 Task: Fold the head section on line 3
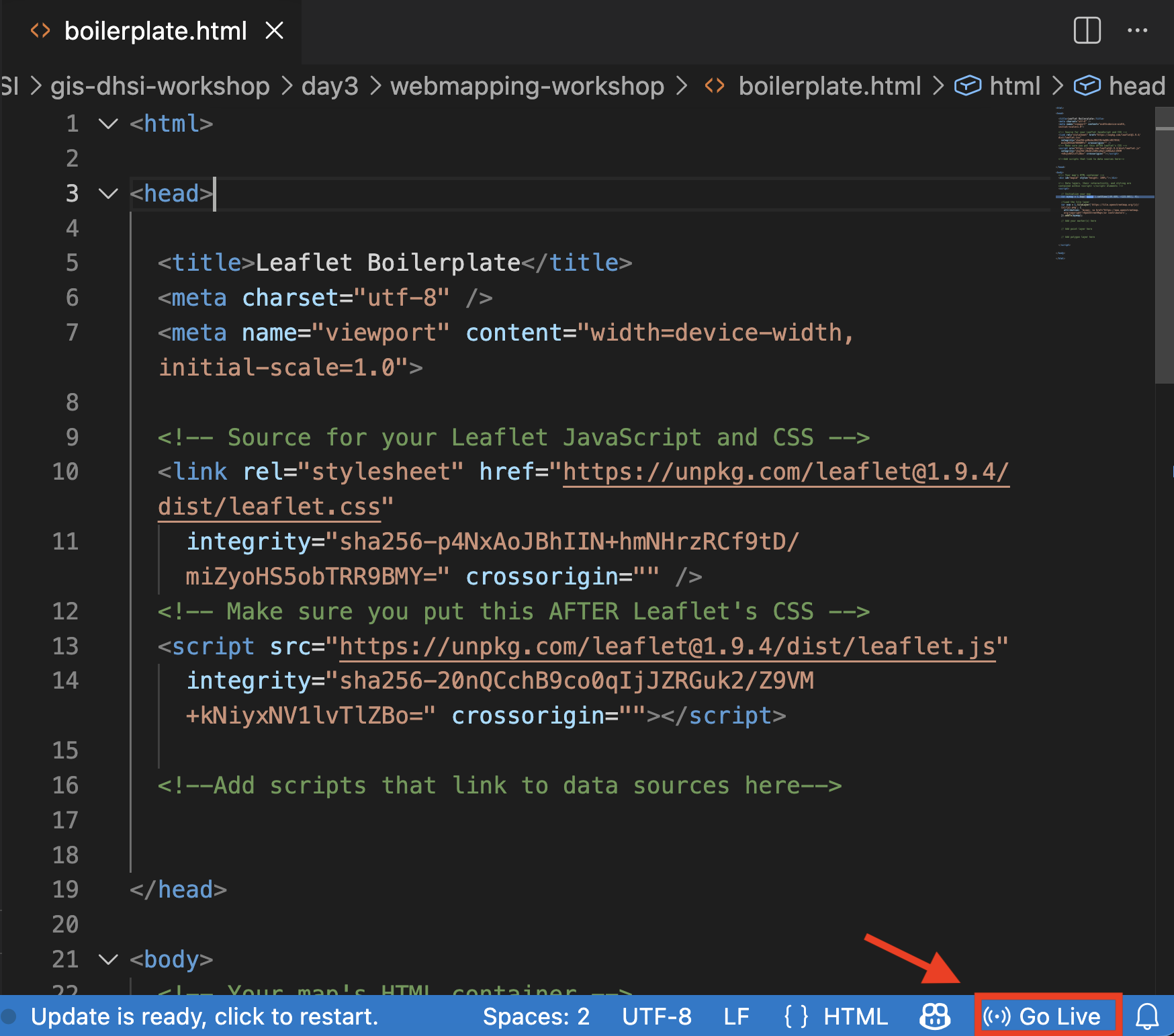point(108,193)
